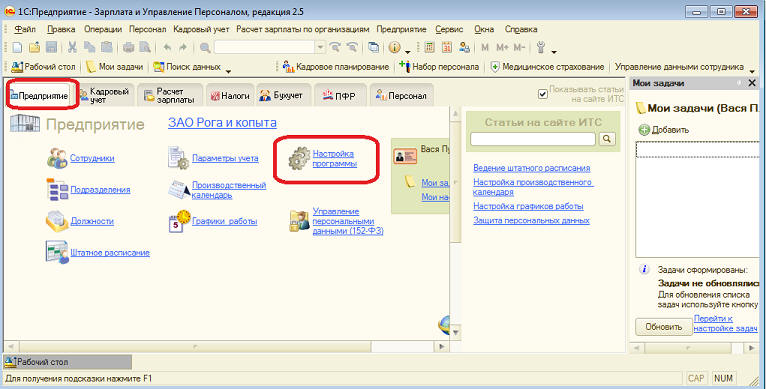This screenshot has height=389, width=766.
Task: Switch to the Предприятие tab
Action: coord(42,95)
